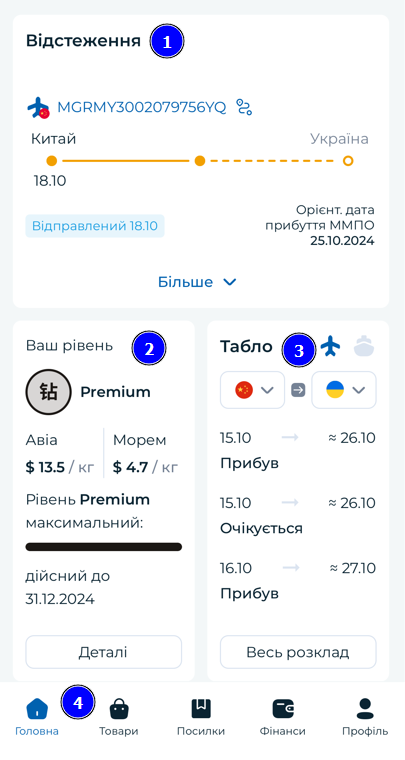Open tracking number MGRMY3002079756YQ
405x760 pixels.
point(141,107)
